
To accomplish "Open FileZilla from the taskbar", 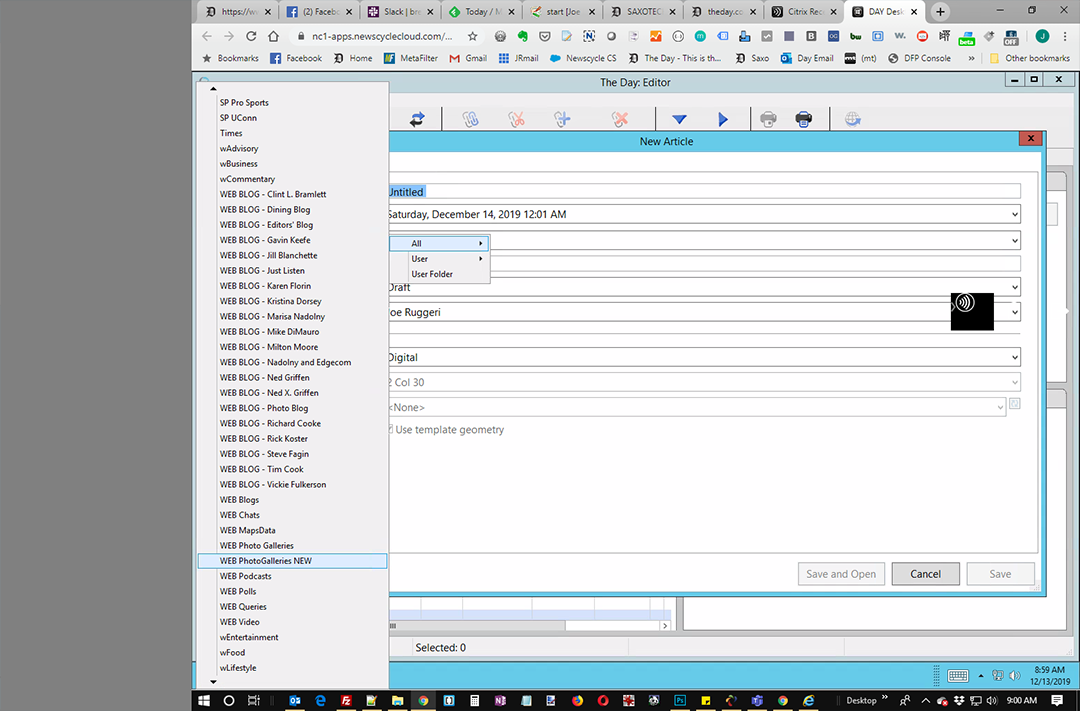I will [346, 700].
